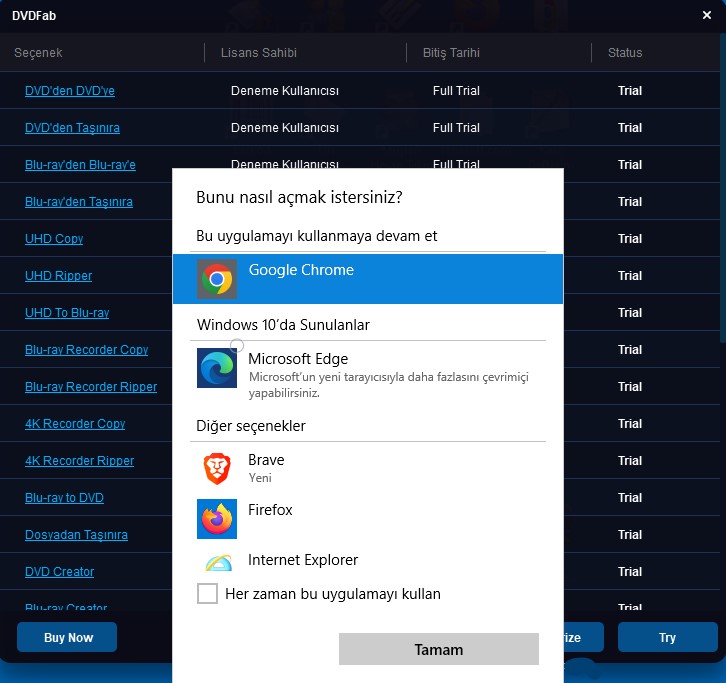Click Trial status in DVD Creator row
Screen dimensions: 726x683
630,572
